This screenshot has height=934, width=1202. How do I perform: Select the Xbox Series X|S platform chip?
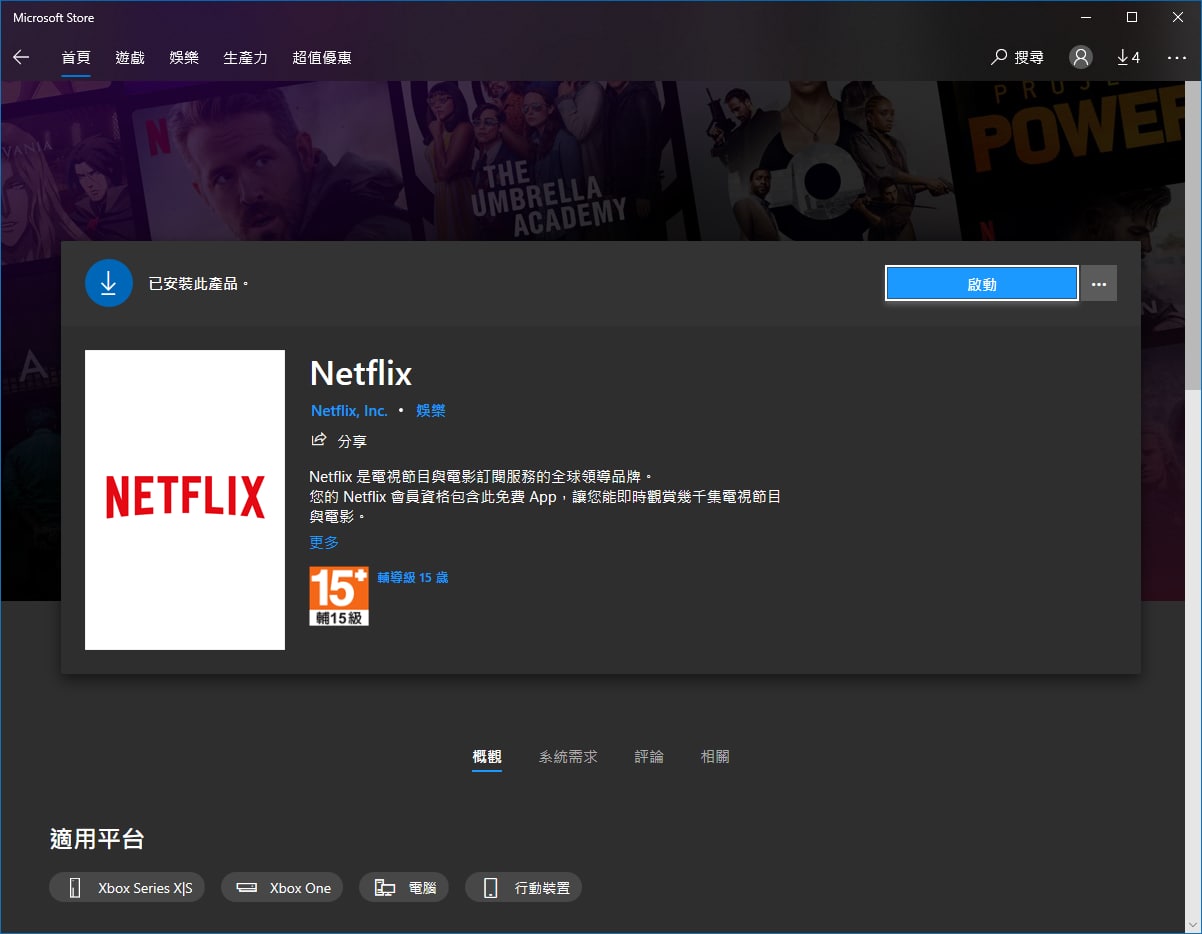(x=127, y=888)
